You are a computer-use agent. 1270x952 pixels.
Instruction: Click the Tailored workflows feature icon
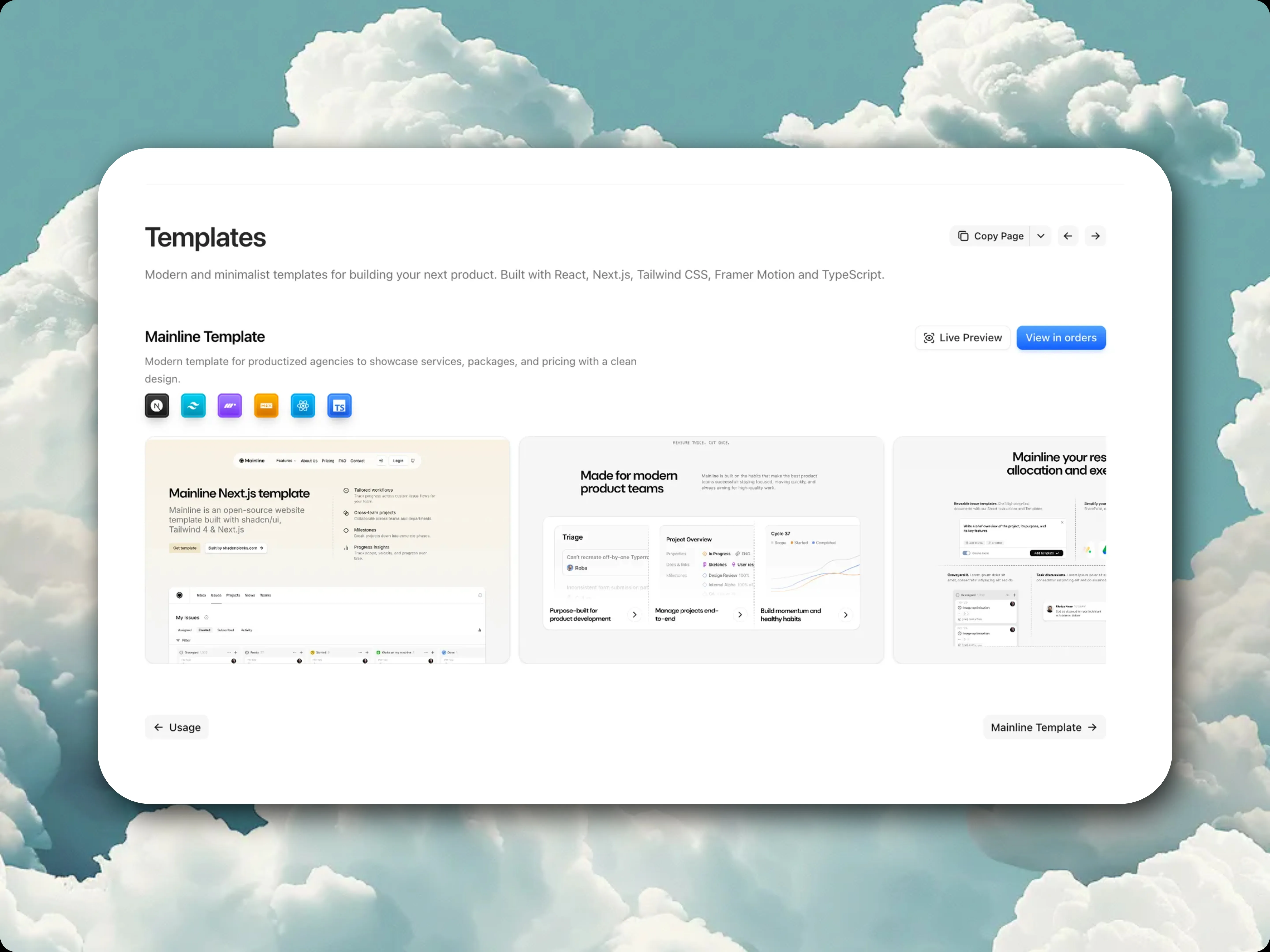[x=346, y=491]
